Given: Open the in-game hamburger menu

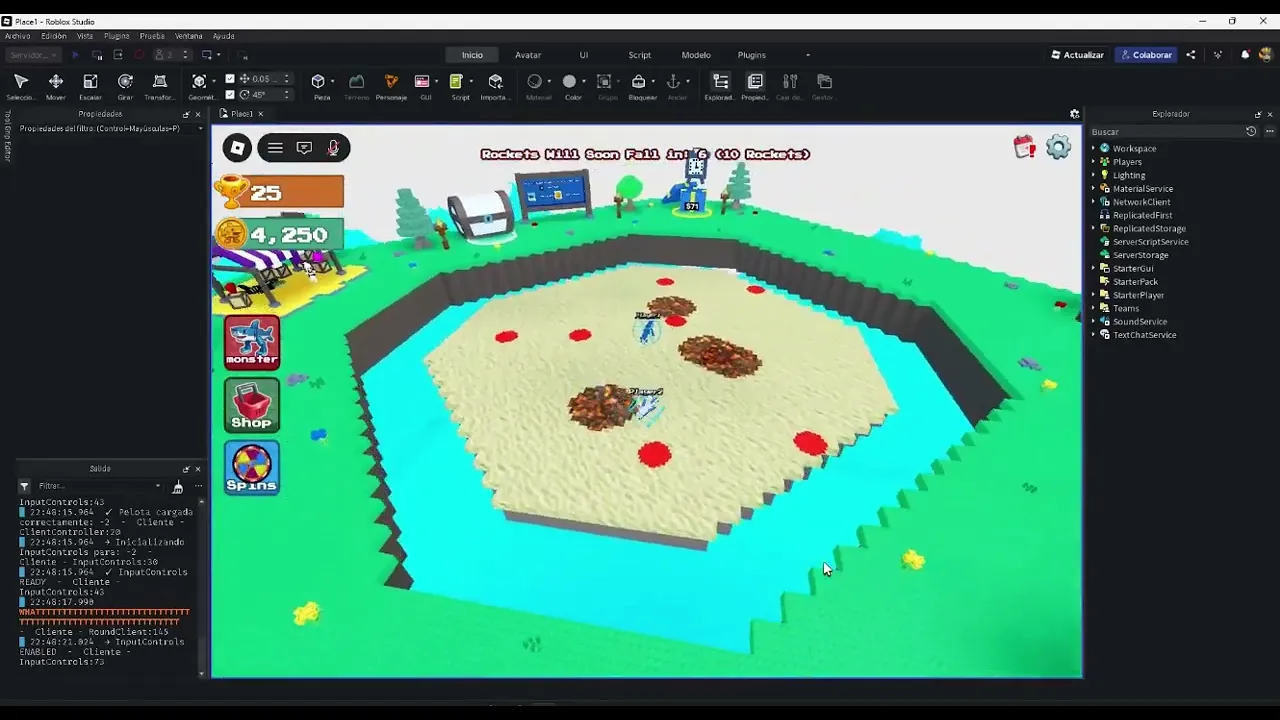Looking at the screenshot, I should click(275, 148).
